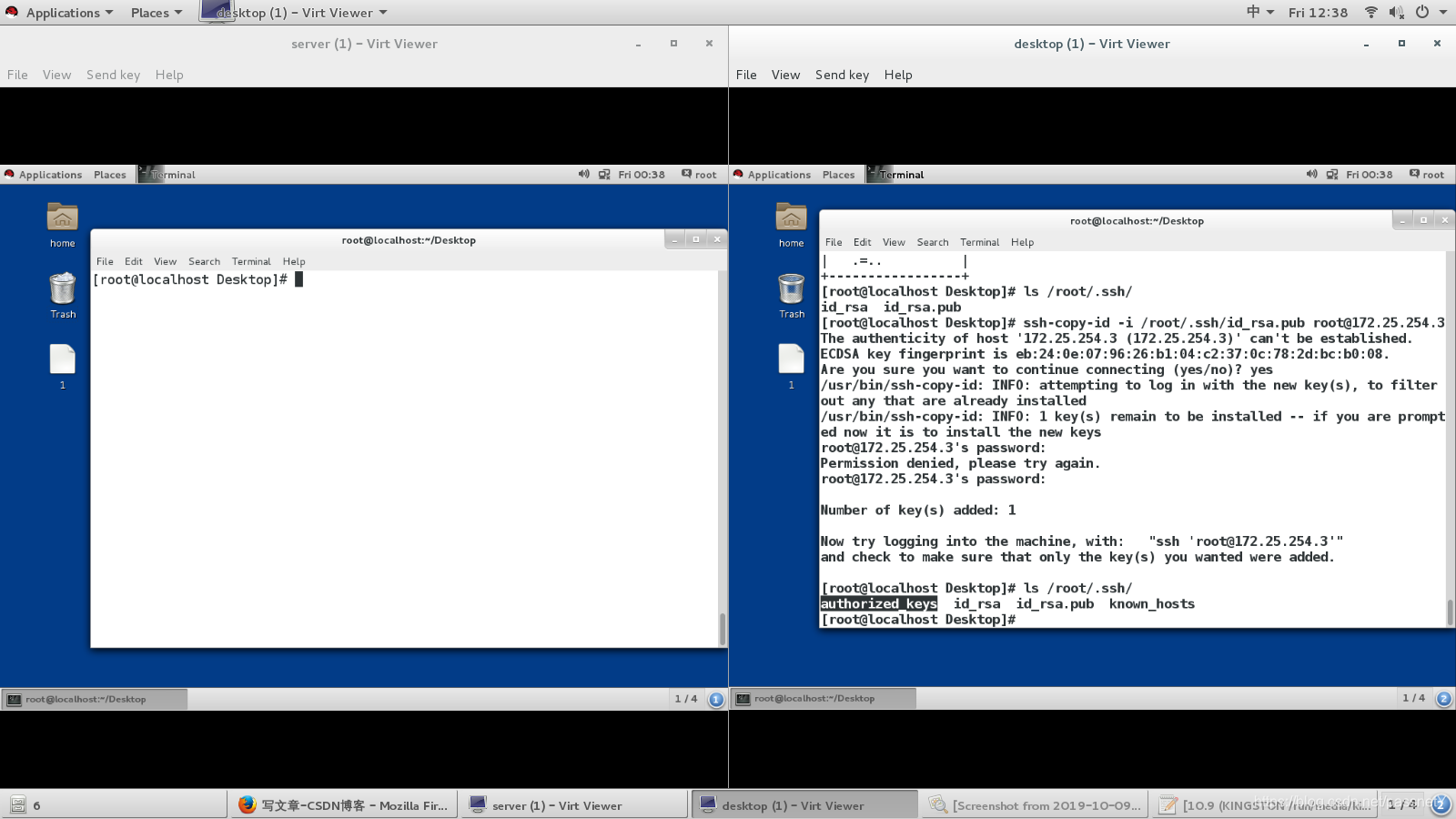Open the input method indicator menu
Viewport: 1456px width, 819px height.
(x=1259, y=12)
